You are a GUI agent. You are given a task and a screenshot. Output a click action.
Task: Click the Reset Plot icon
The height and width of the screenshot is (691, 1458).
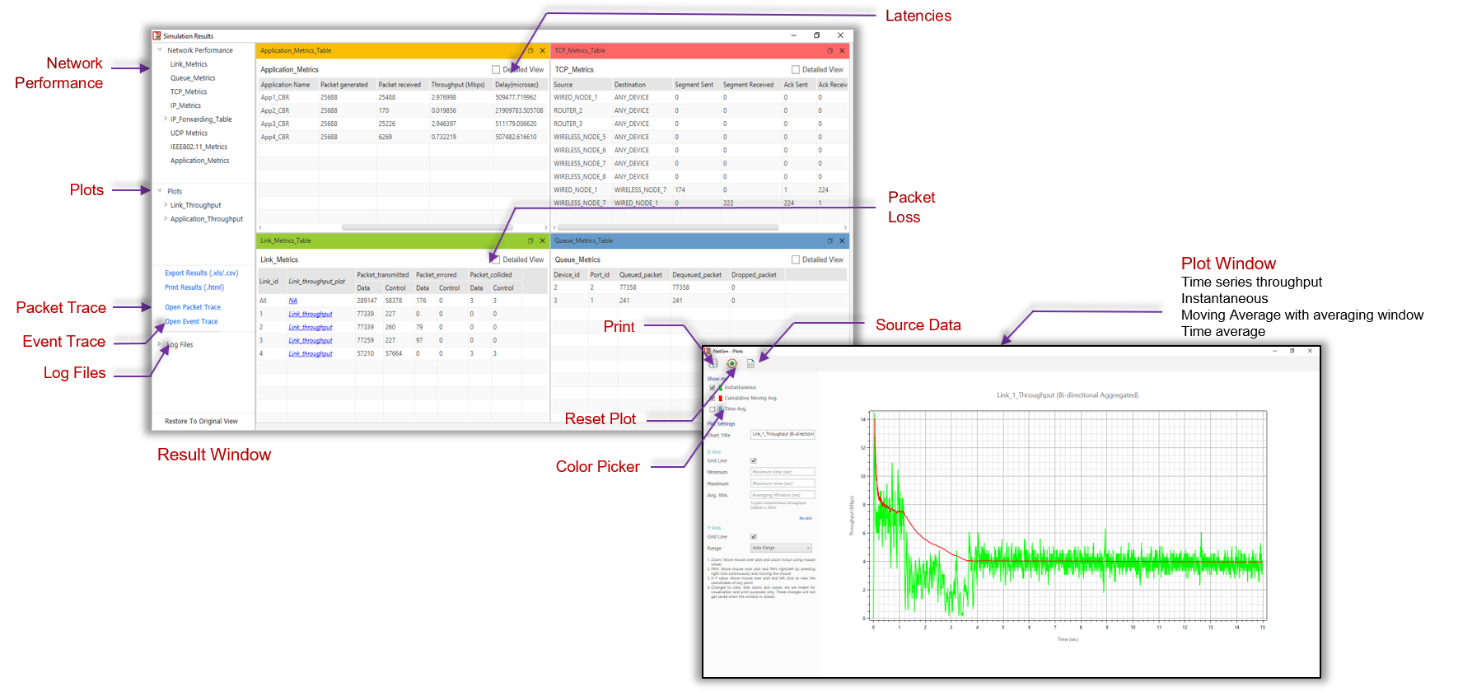[731, 363]
